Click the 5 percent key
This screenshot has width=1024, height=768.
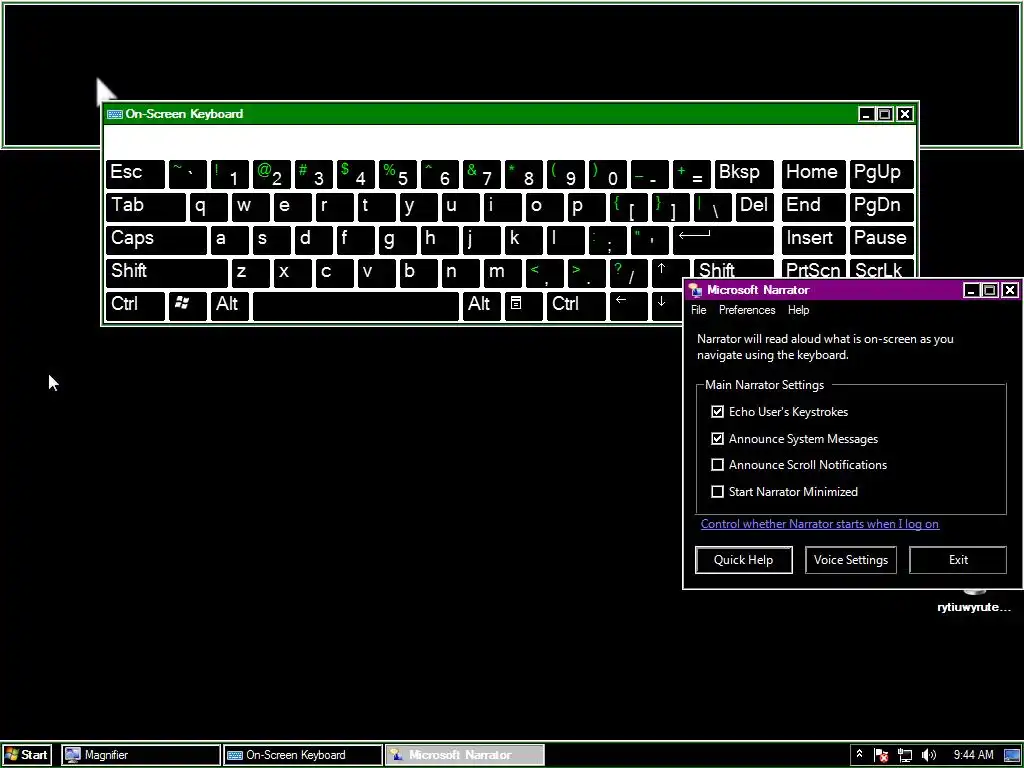(398, 174)
